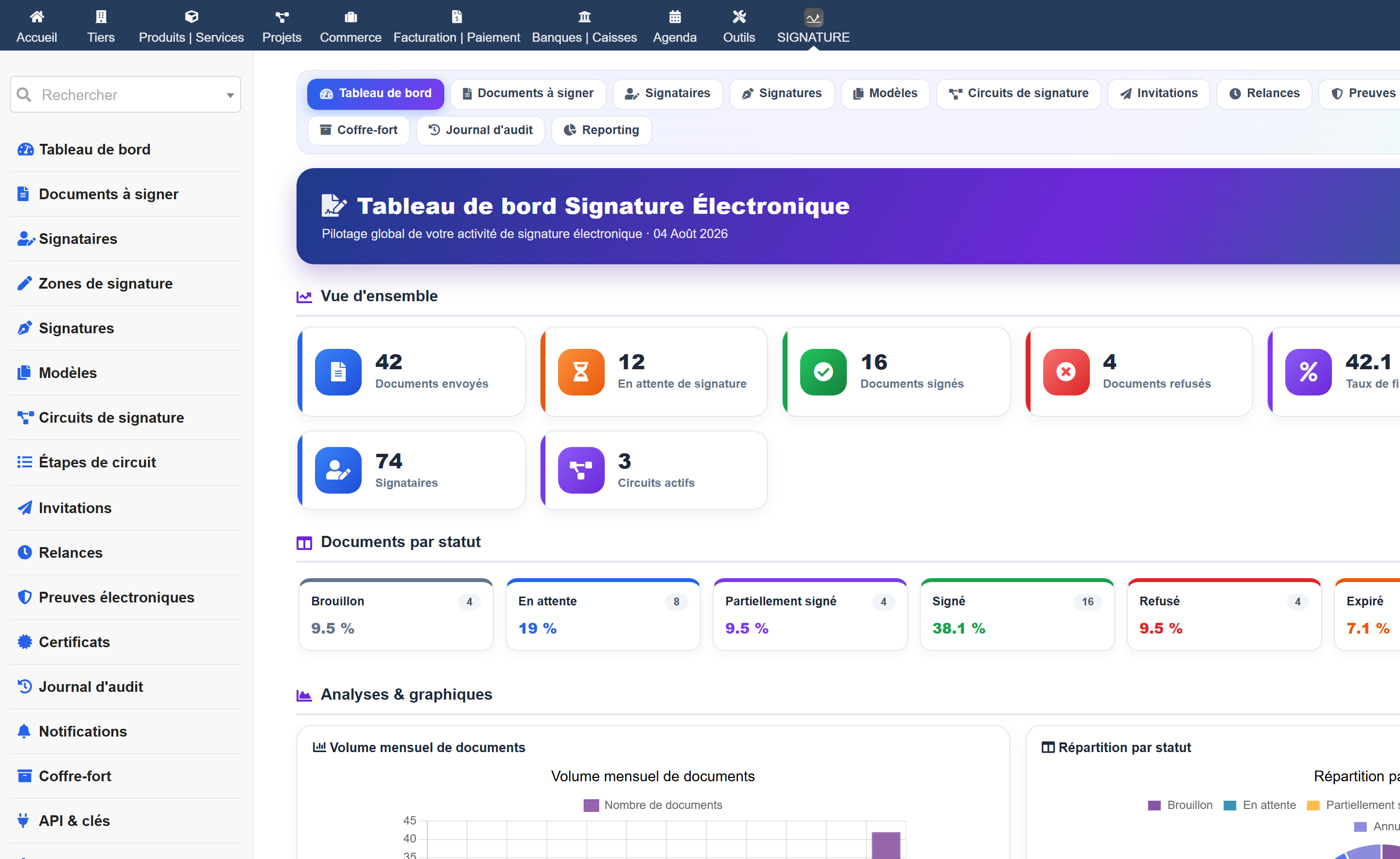Click the Signé status card
This screenshot has height=859, width=1400.
pos(1017,615)
